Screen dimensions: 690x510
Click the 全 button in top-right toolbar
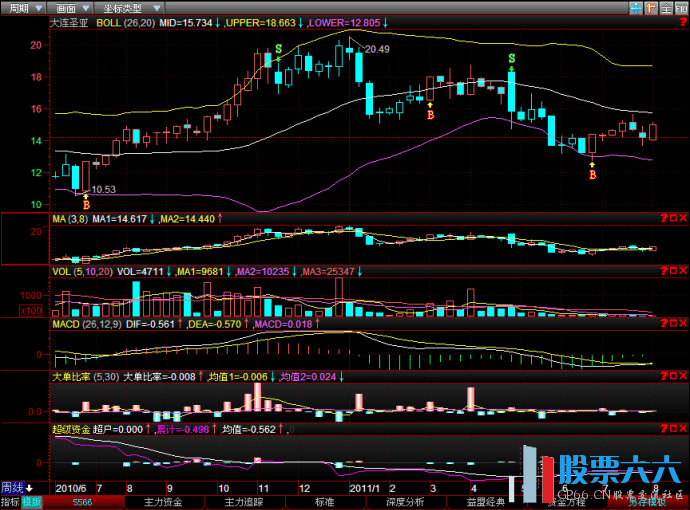pos(668,7)
